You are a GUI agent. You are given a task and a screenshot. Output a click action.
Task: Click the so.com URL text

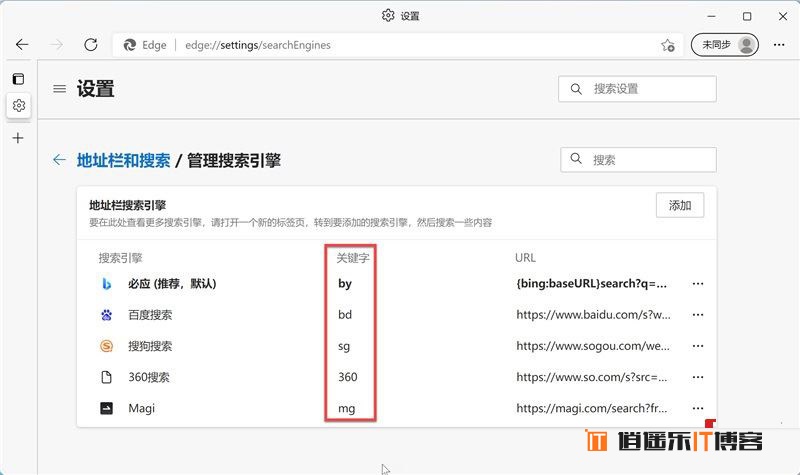(591, 377)
